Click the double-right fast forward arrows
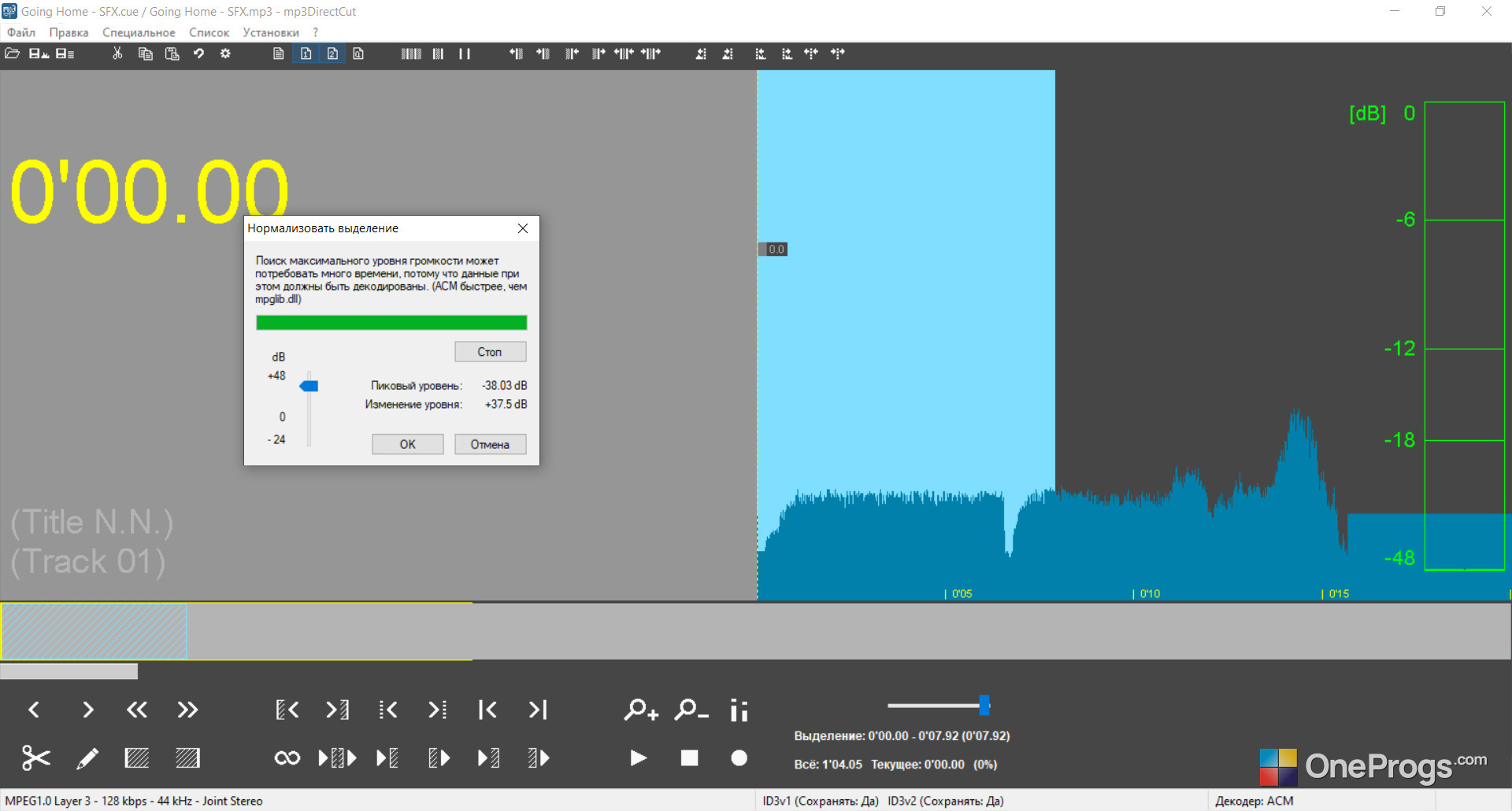The width and height of the screenshot is (1512, 811). [x=187, y=709]
